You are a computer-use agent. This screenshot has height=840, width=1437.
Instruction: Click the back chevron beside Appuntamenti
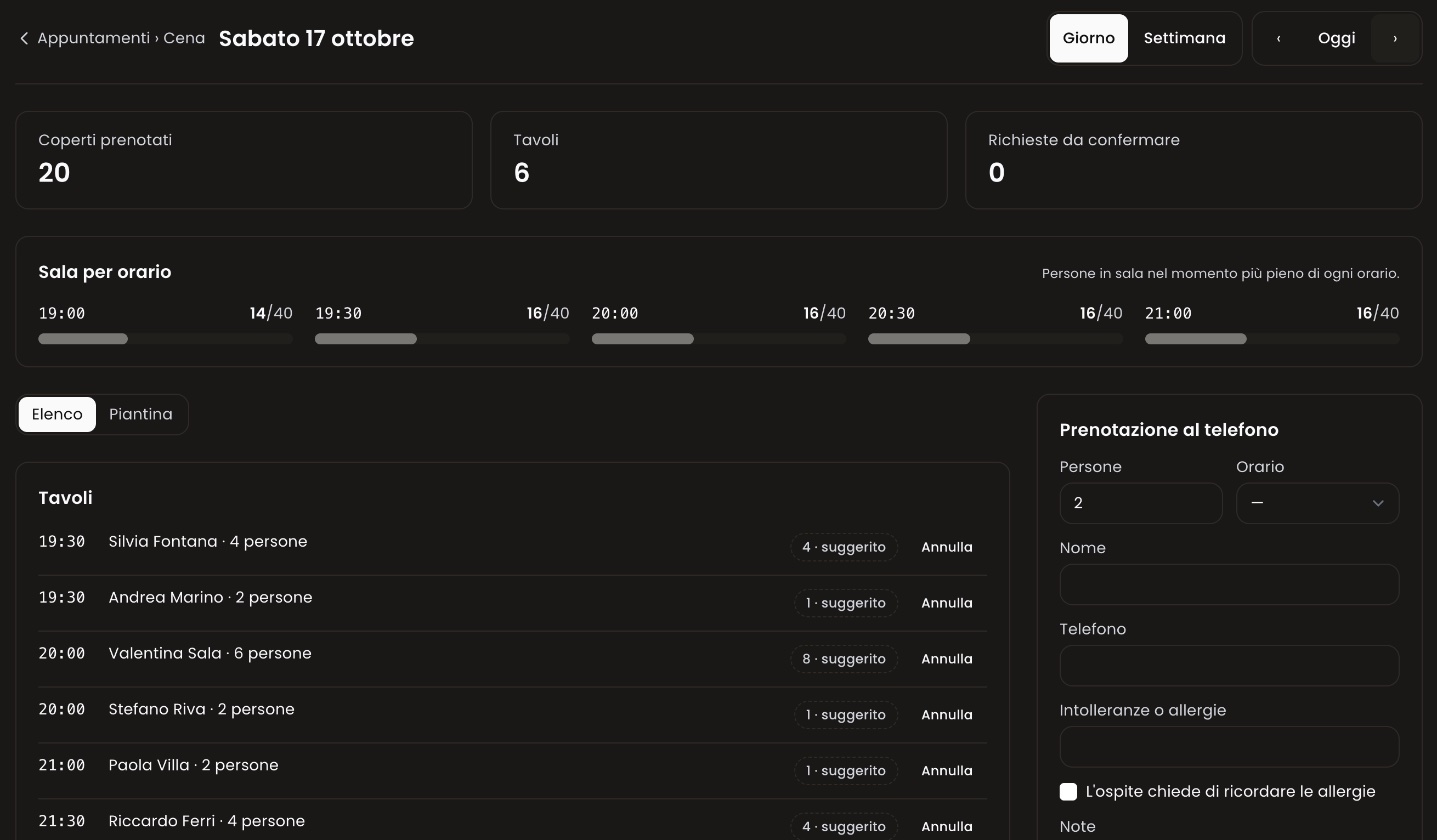click(x=24, y=38)
